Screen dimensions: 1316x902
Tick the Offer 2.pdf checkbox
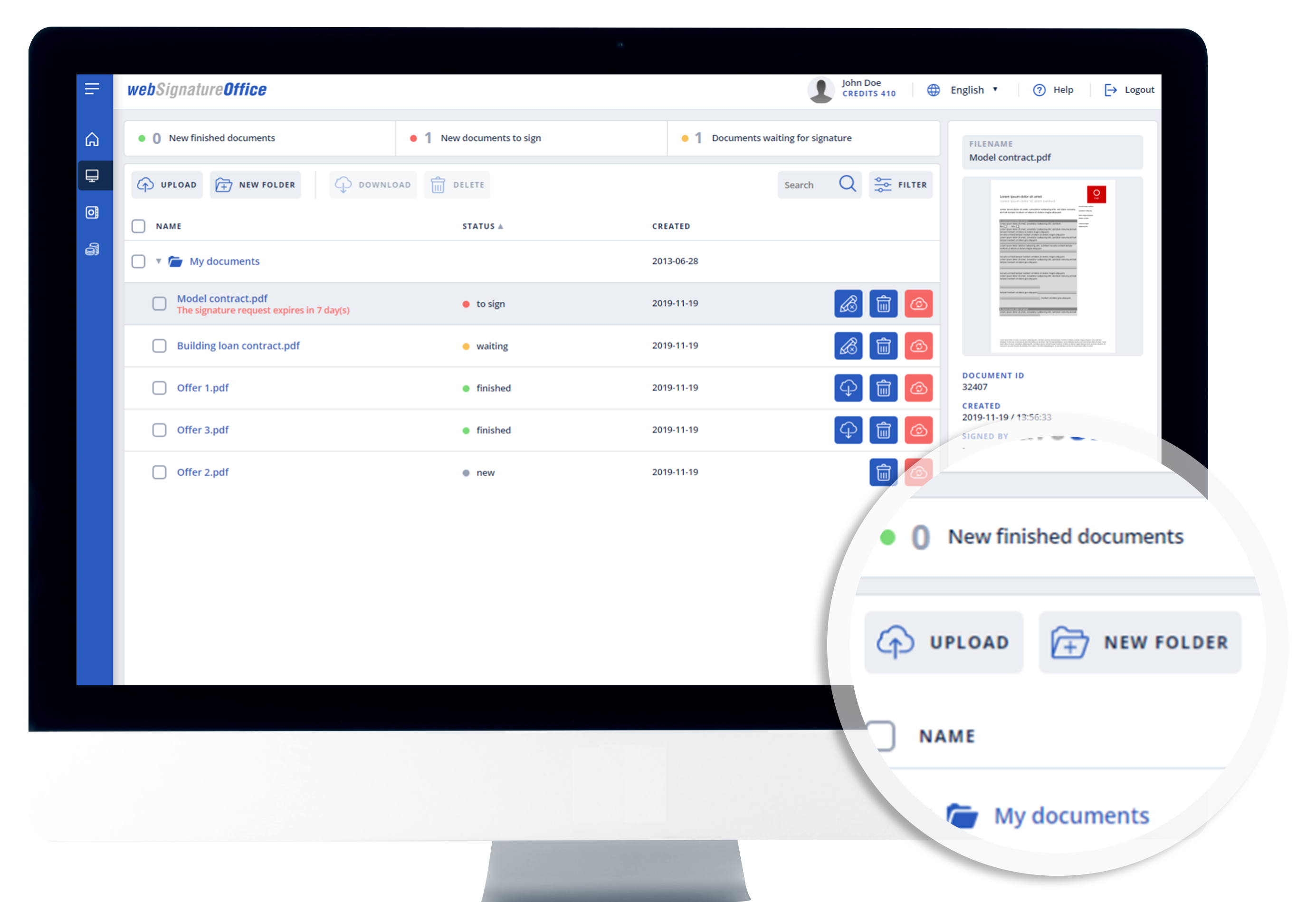pos(159,472)
